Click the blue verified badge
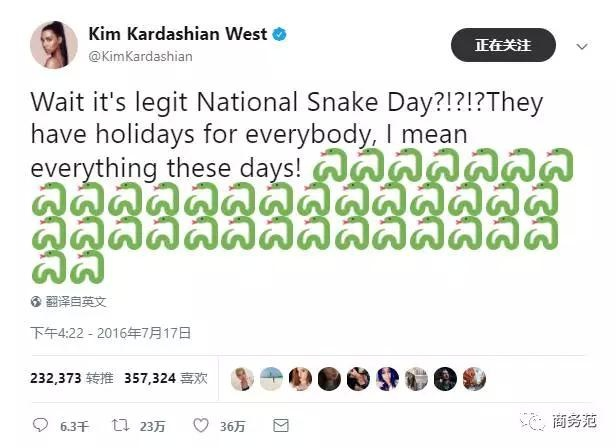The height and width of the screenshot is (448, 616). pyautogui.click(x=280, y=34)
